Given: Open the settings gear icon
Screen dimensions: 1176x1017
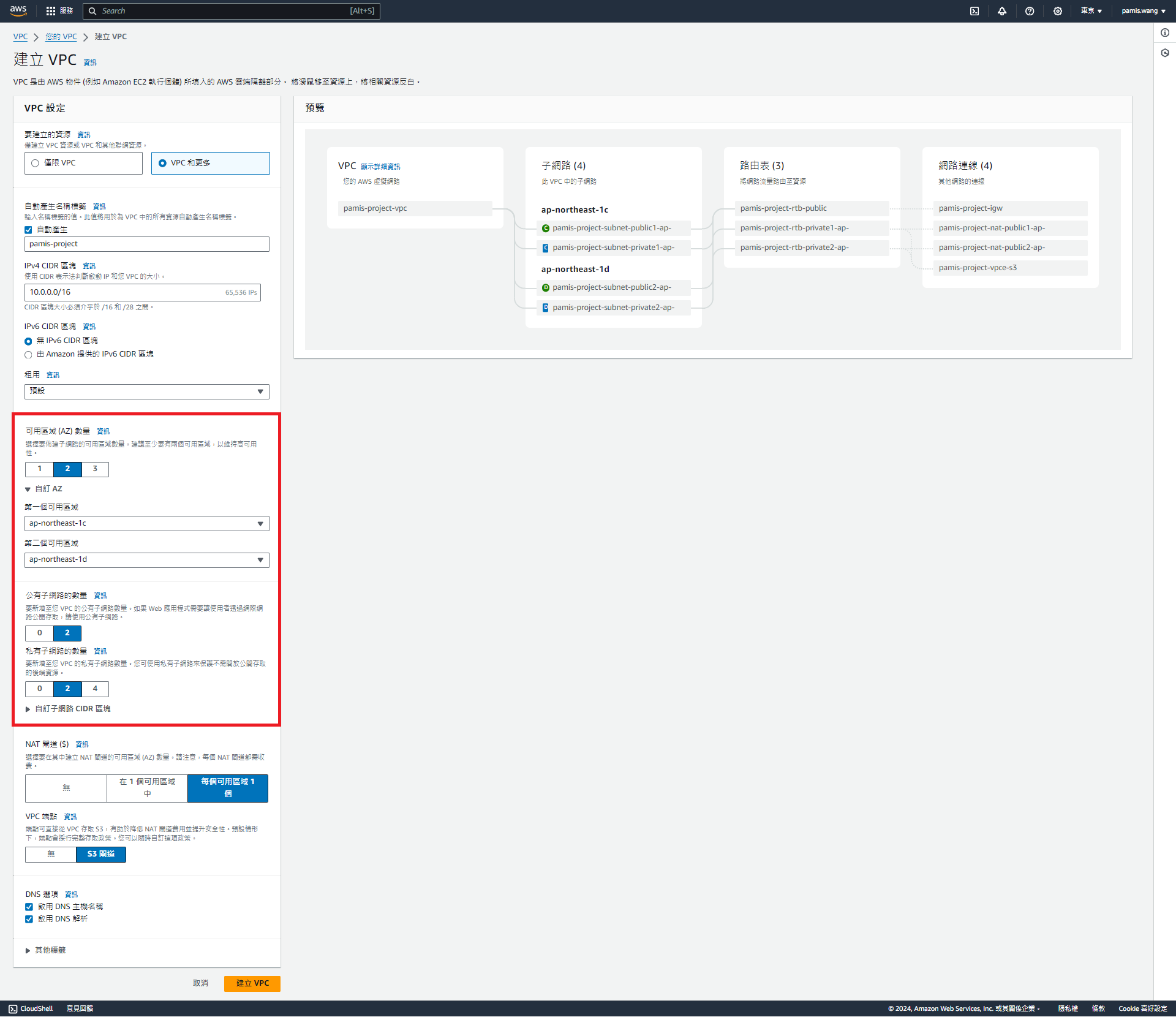Looking at the screenshot, I should point(1058,11).
